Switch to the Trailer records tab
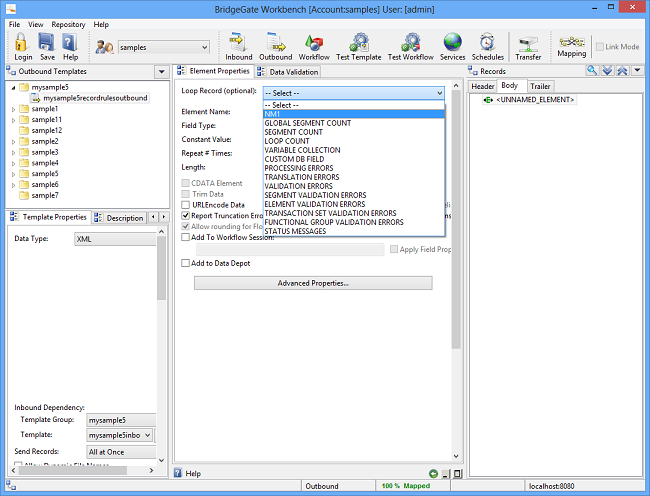The height and width of the screenshot is (496, 650). tap(540, 86)
